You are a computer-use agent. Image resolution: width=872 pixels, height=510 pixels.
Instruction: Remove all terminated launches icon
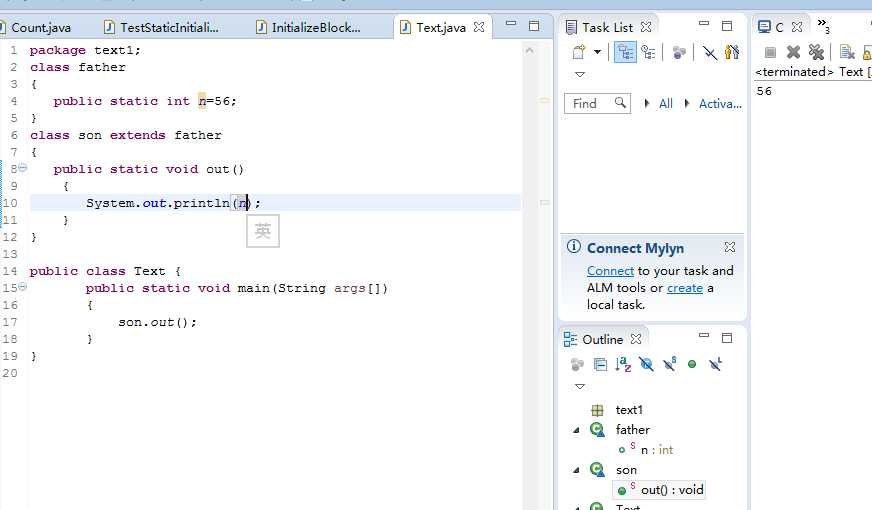(x=816, y=52)
